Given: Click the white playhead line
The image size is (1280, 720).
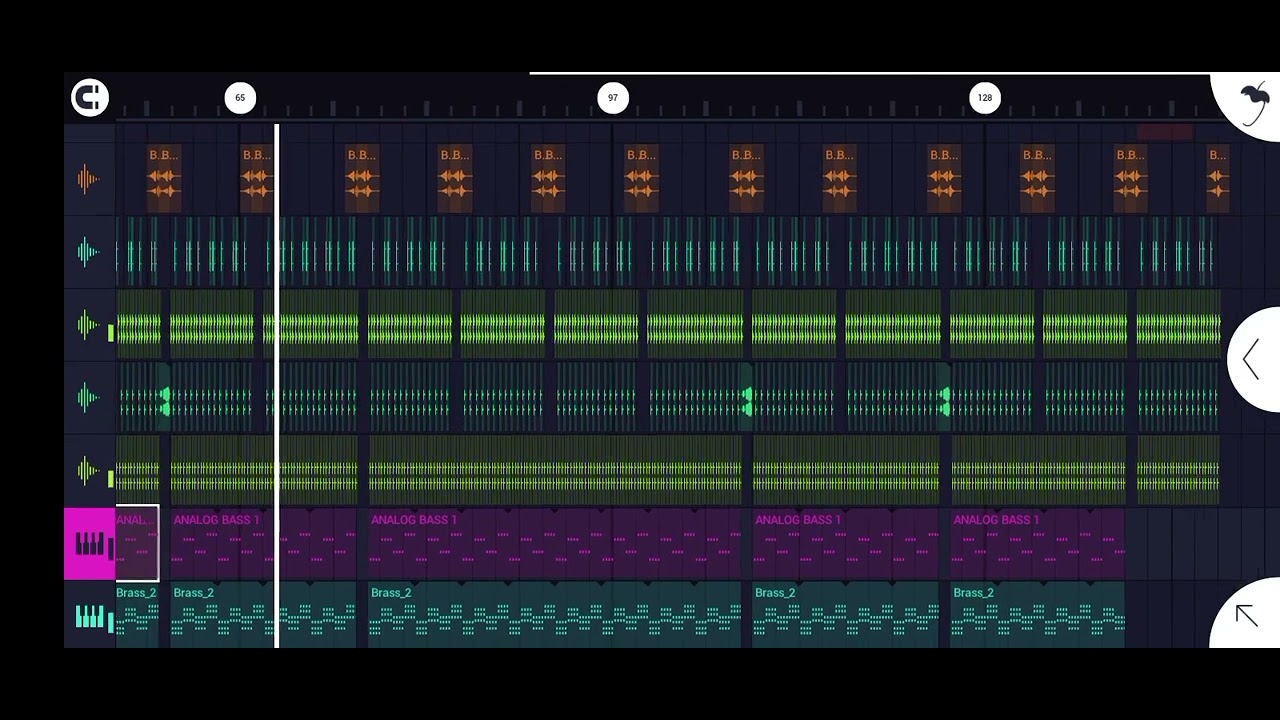Looking at the screenshot, I should [277, 385].
